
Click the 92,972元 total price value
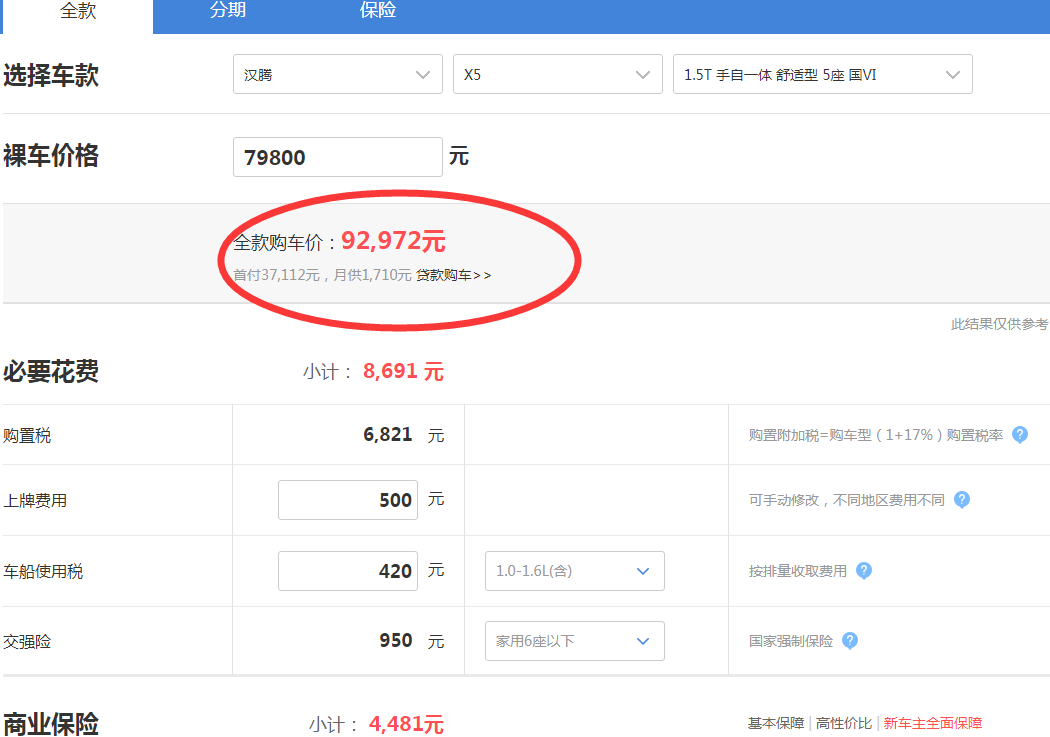(x=393, y=241)
